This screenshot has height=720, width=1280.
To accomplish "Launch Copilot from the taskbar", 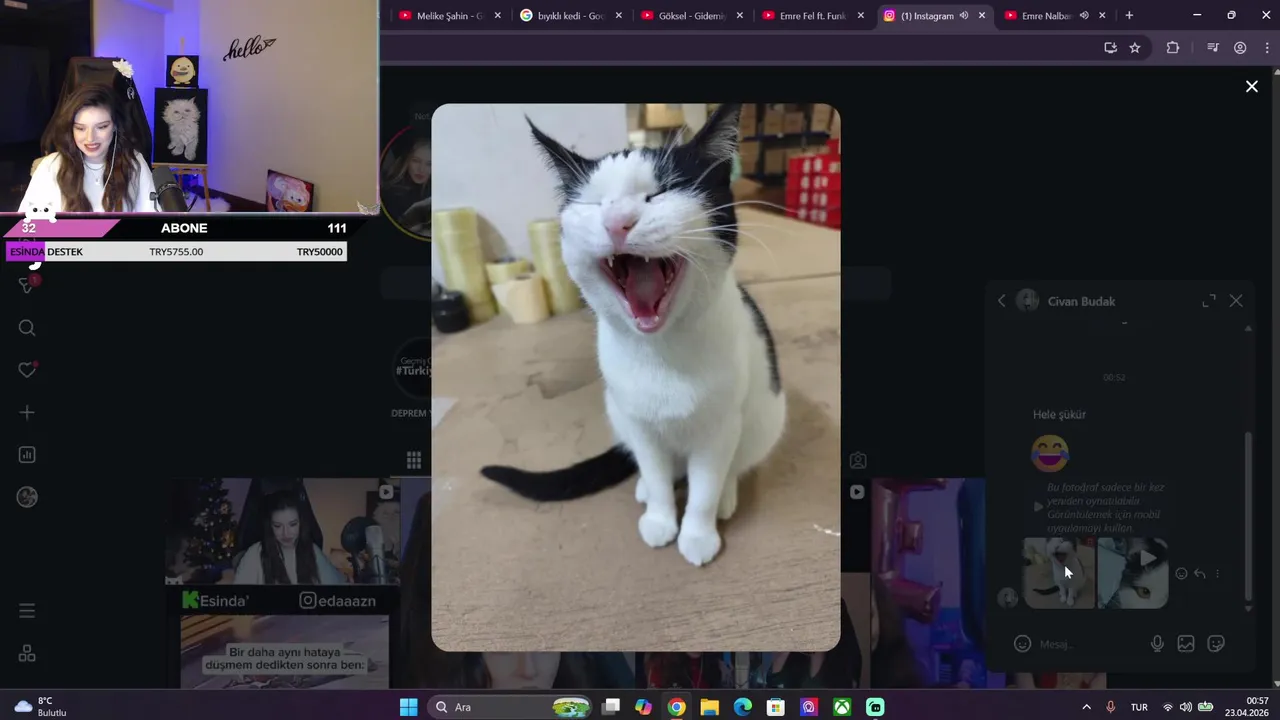I will pos(643,707).
